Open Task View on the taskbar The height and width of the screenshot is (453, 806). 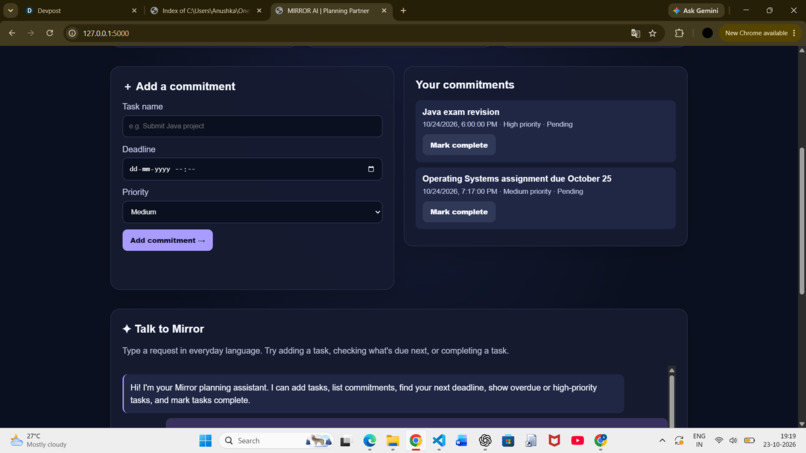[345, 441]
